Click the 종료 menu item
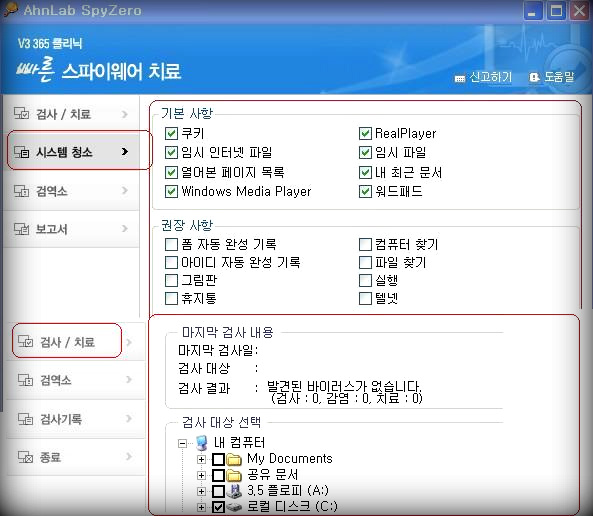The image size is (593, 516). [75, 457]
